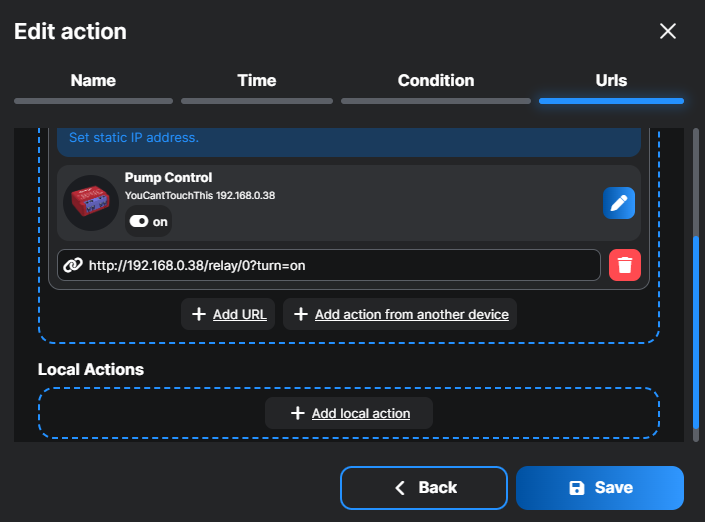Click the vertical scrollbar thumb
705x522 pixels.
click(x=696, y=330)
